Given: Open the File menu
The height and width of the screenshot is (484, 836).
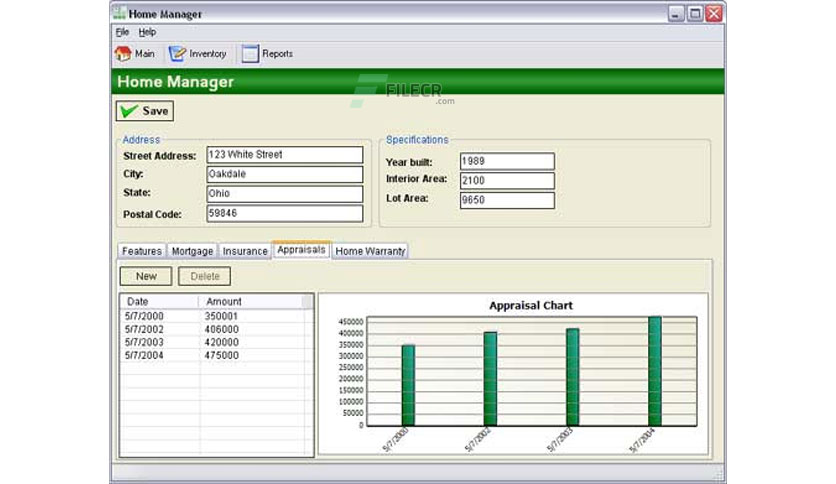Looking at the screenshot, I should 122,32.
